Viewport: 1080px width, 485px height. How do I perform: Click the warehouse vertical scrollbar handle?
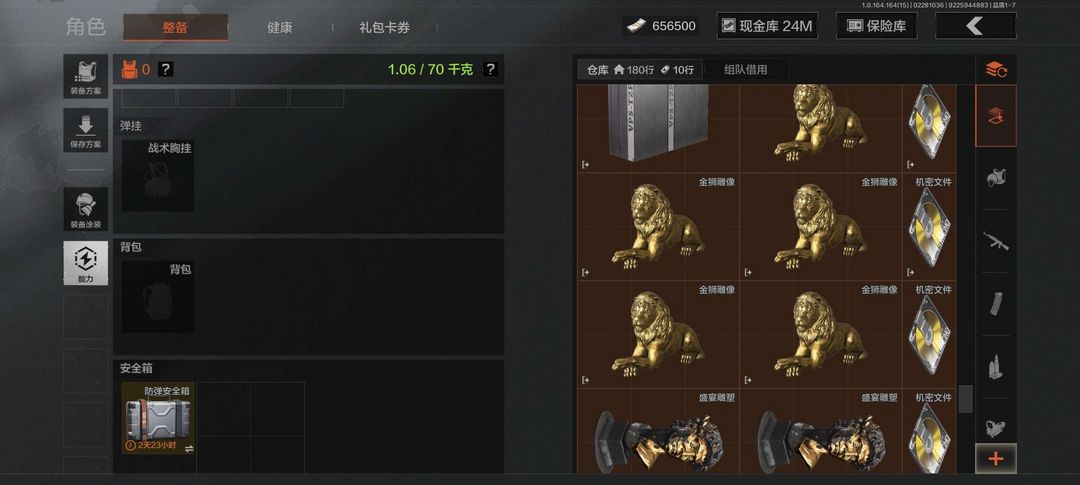tap(966, 399)
